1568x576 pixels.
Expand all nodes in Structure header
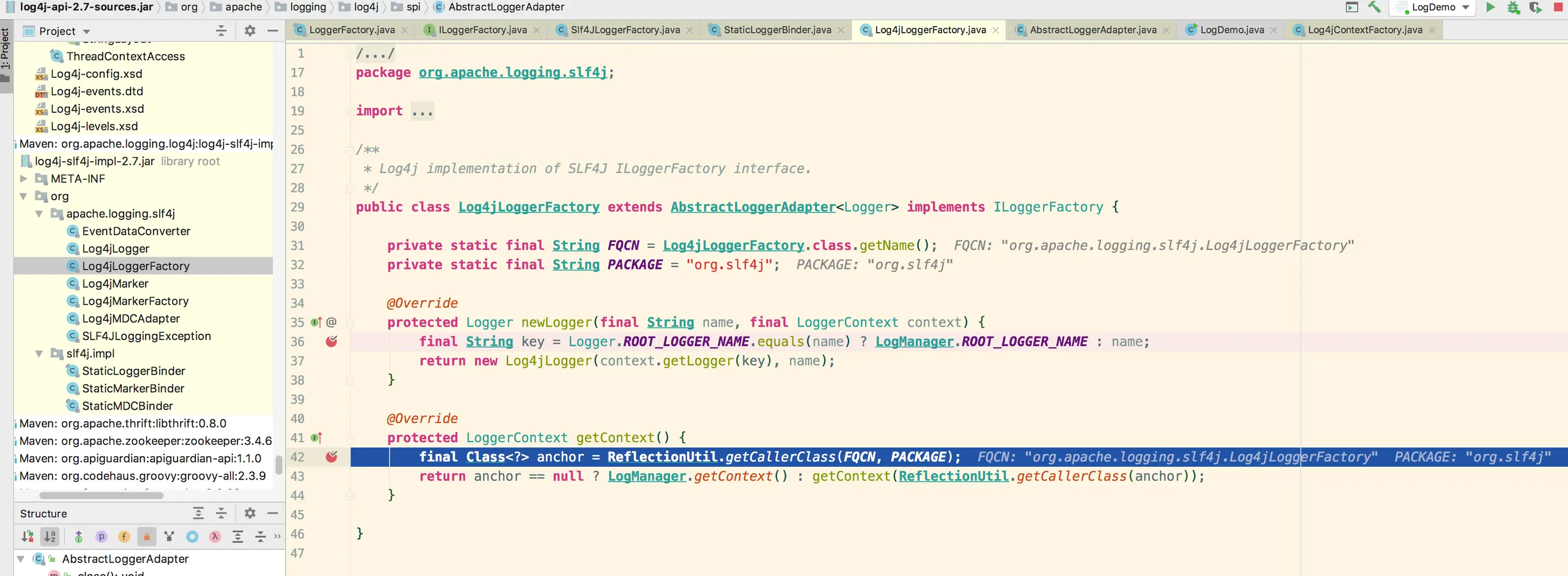point(199,513)
